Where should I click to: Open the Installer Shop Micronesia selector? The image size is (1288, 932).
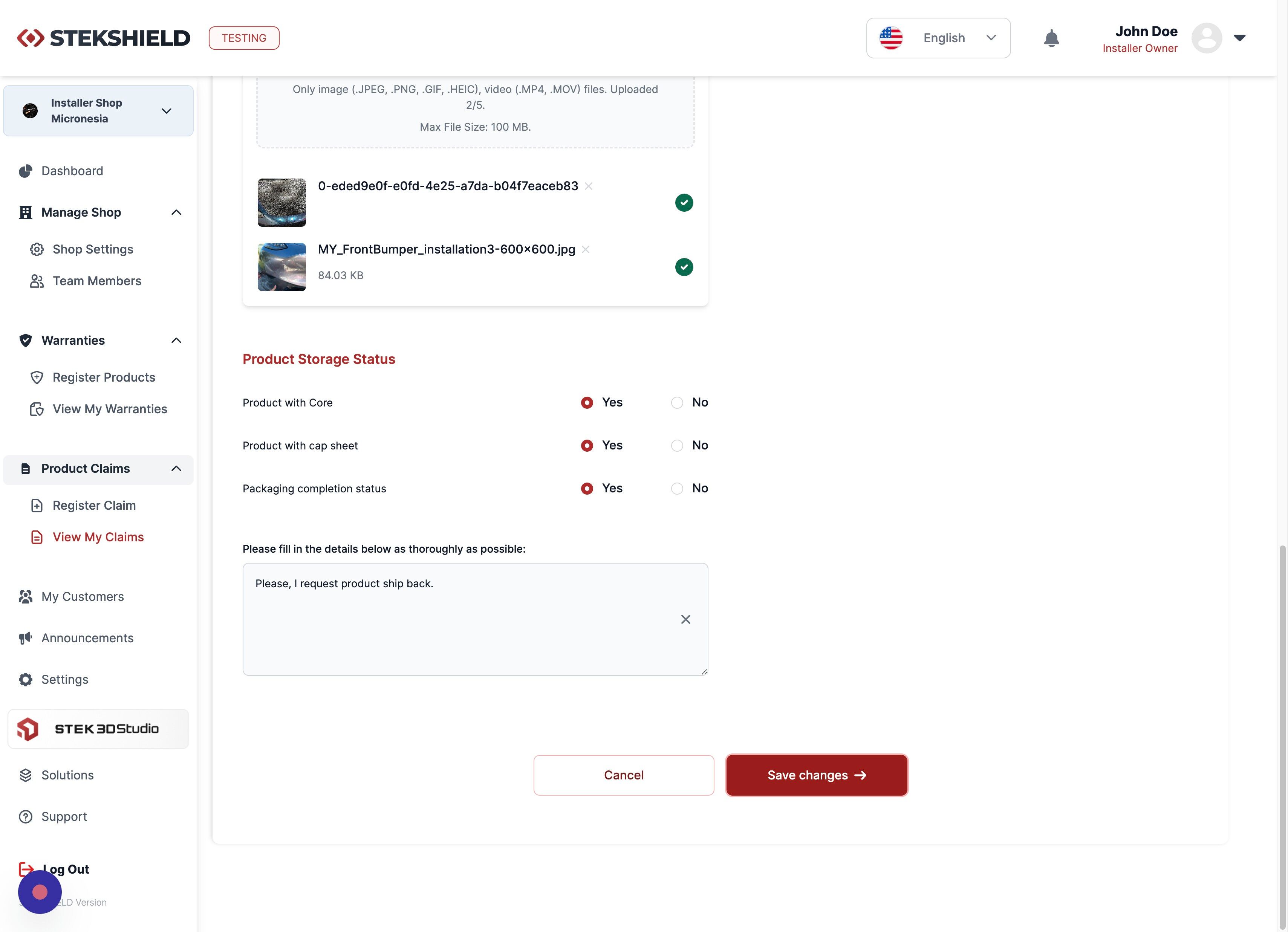tap(98, 111)
